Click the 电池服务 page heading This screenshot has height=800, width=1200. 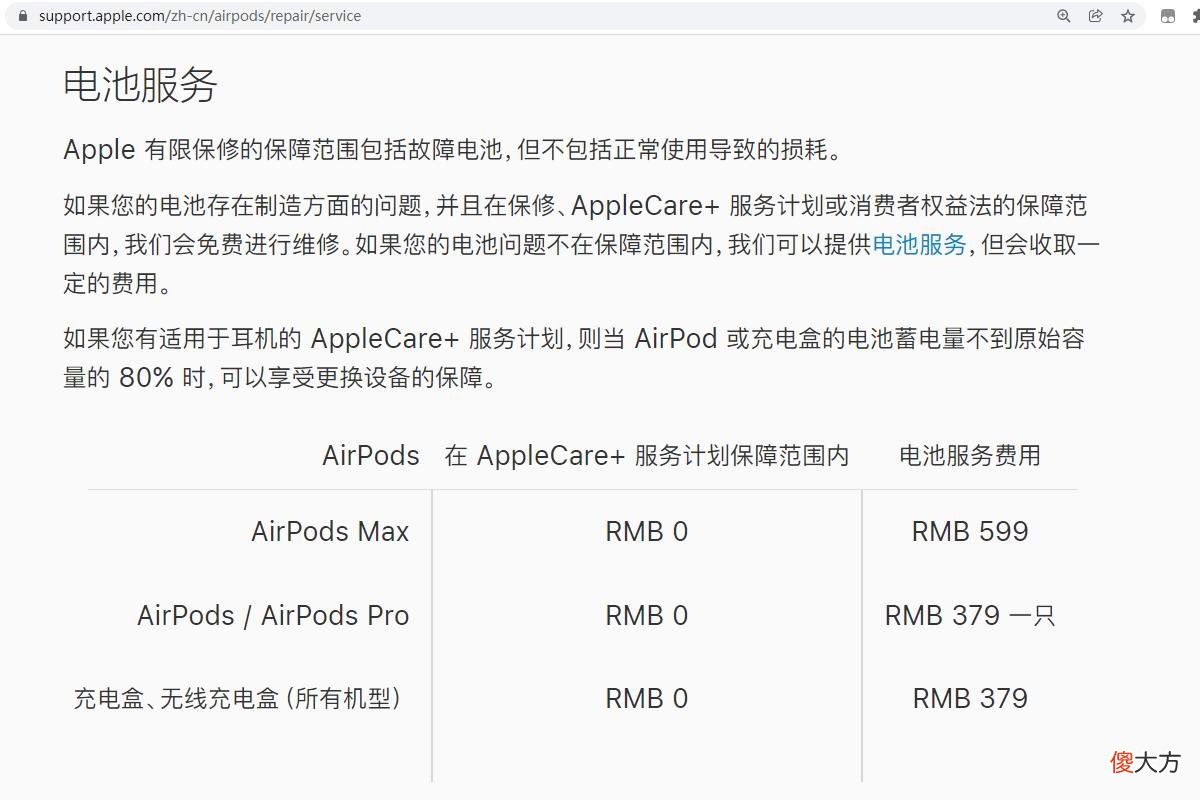point(140,85)
